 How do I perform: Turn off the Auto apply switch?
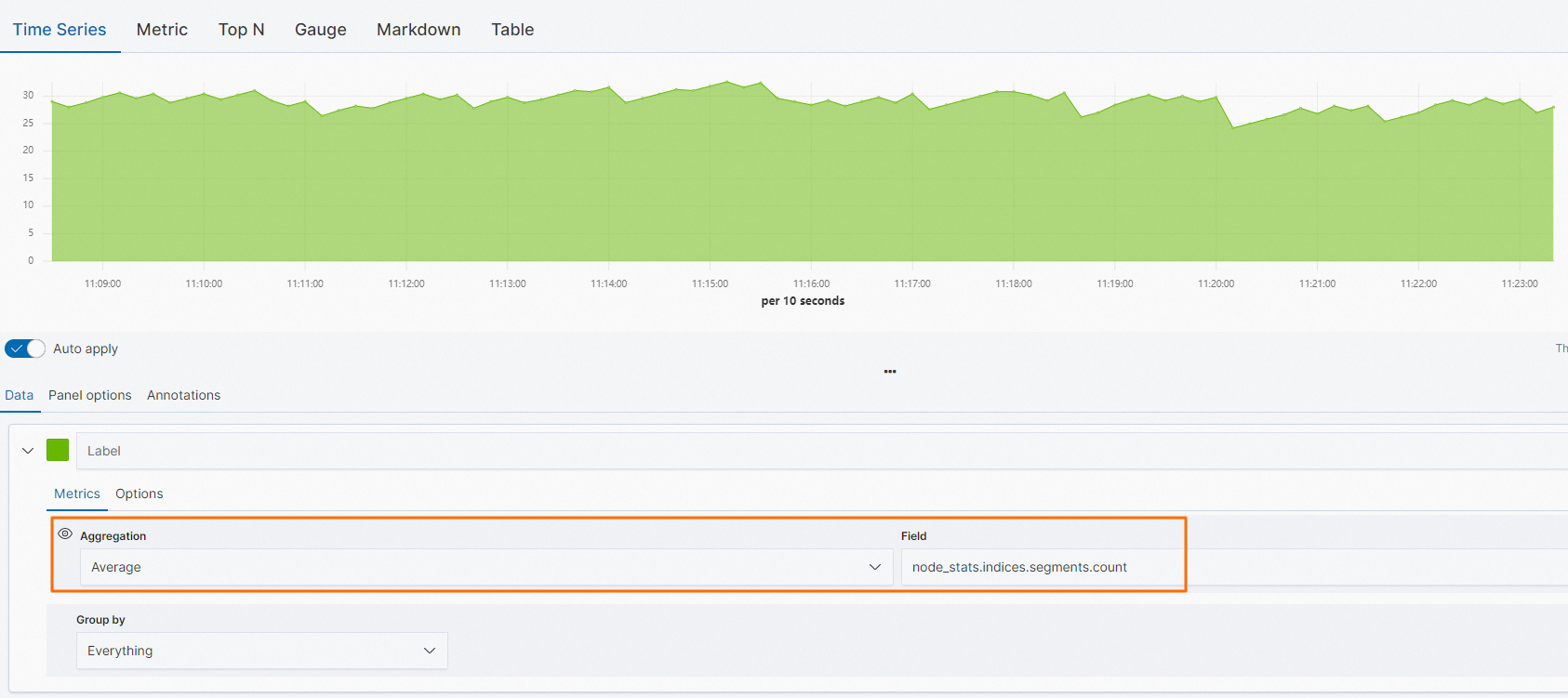coord(25,349)
